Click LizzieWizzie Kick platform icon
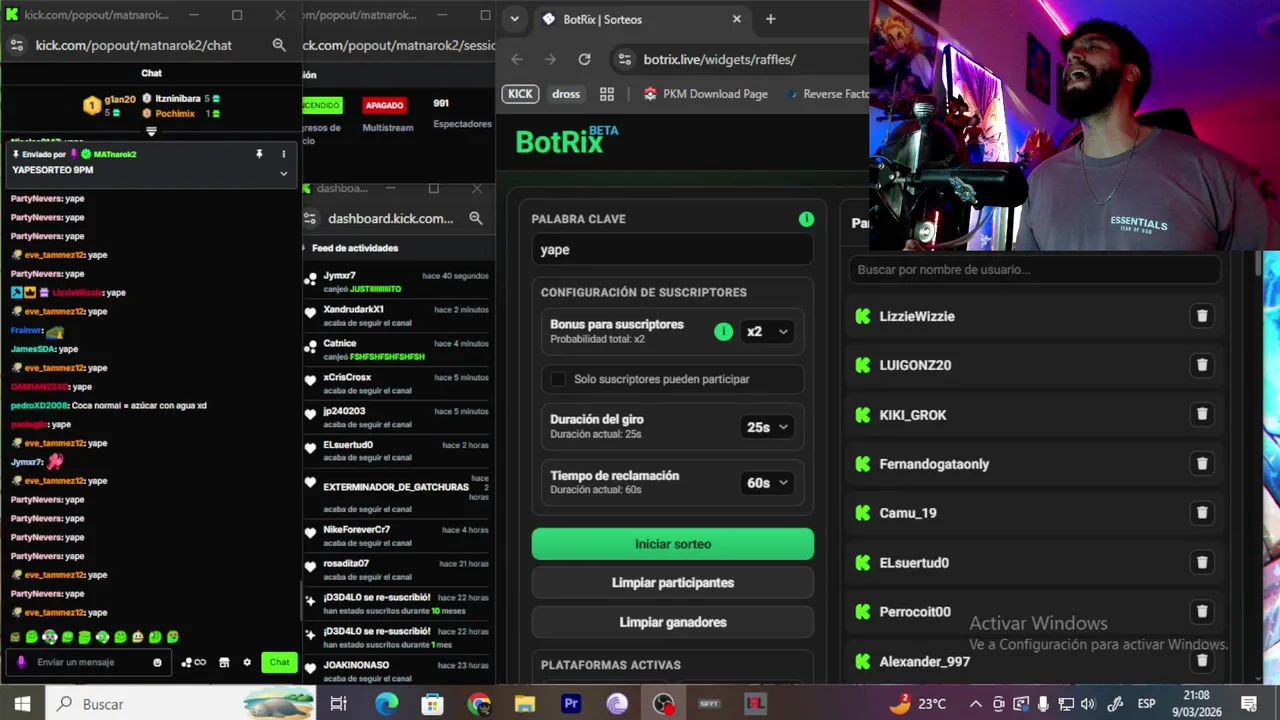This screenshot has width=1280, height=720. coord(863,316)
